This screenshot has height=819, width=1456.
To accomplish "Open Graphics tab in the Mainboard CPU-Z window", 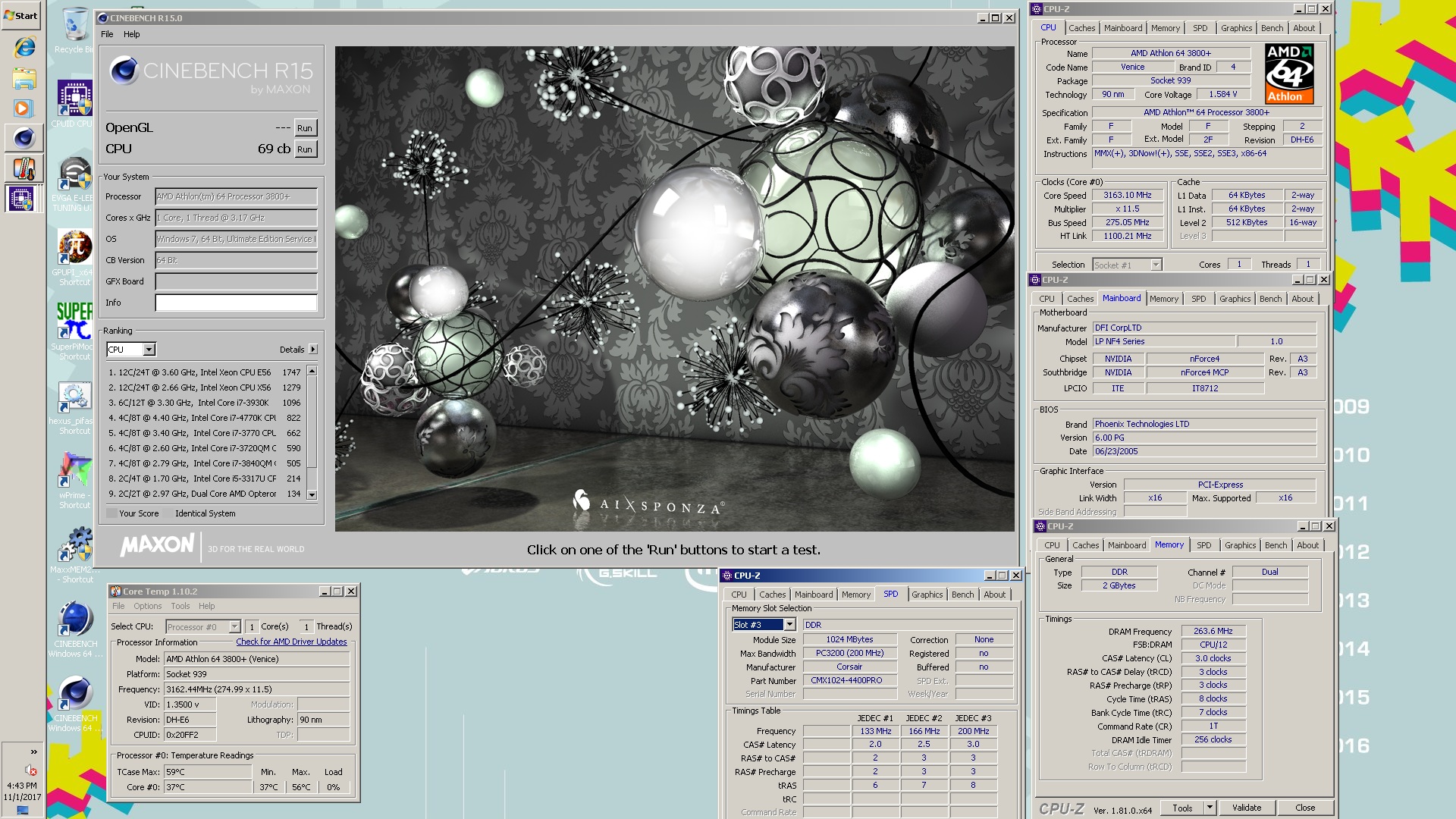I will (x=1235, y=299).
